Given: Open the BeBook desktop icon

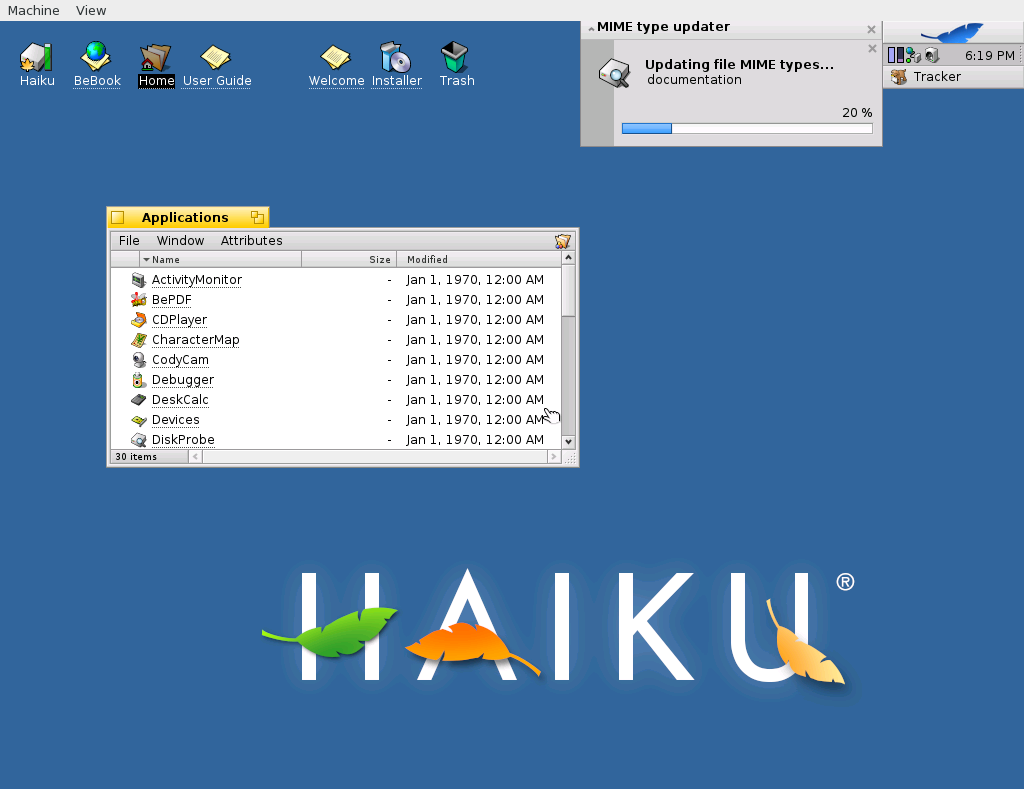Looking at the screenshot, I should tap(97, 57).
